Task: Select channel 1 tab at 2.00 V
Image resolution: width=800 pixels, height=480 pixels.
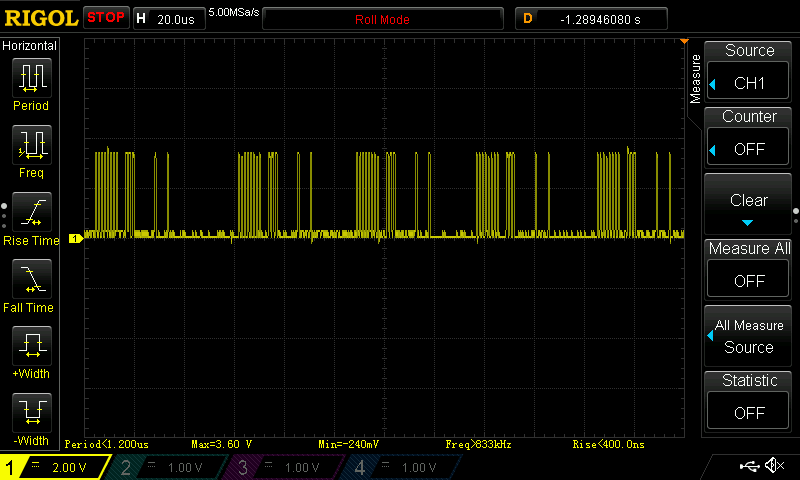Action: pos(55,467)
